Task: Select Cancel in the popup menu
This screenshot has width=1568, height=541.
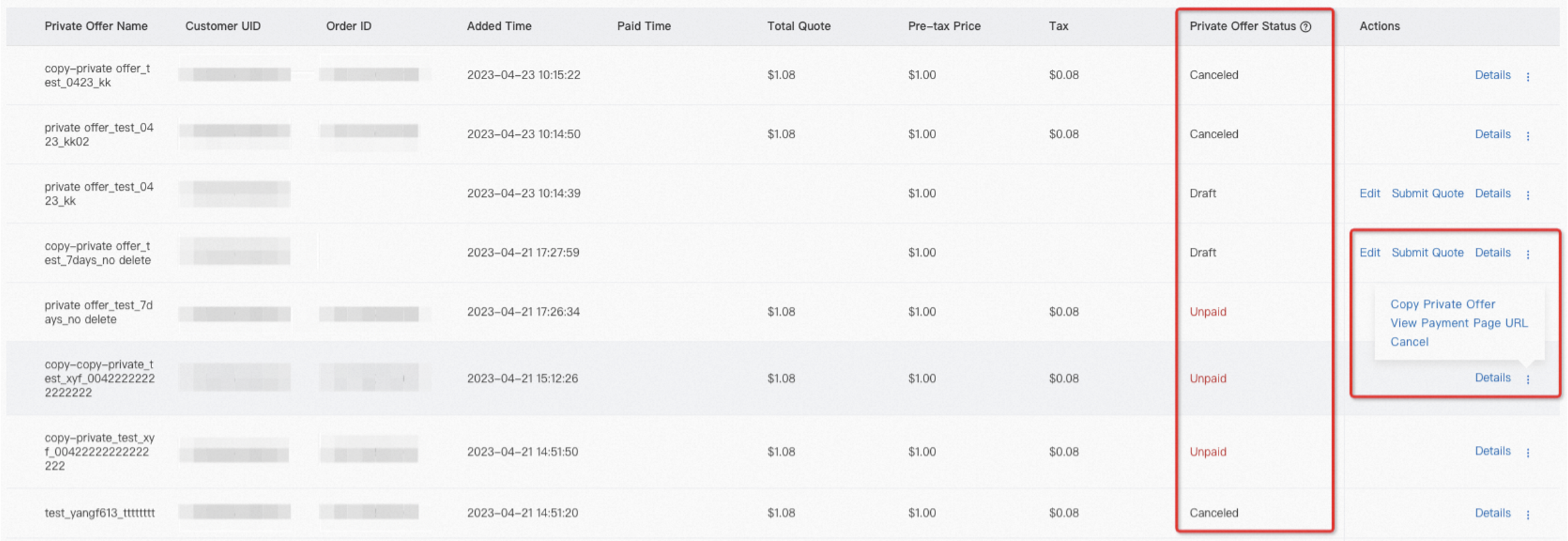Action: click(1409, 342)
